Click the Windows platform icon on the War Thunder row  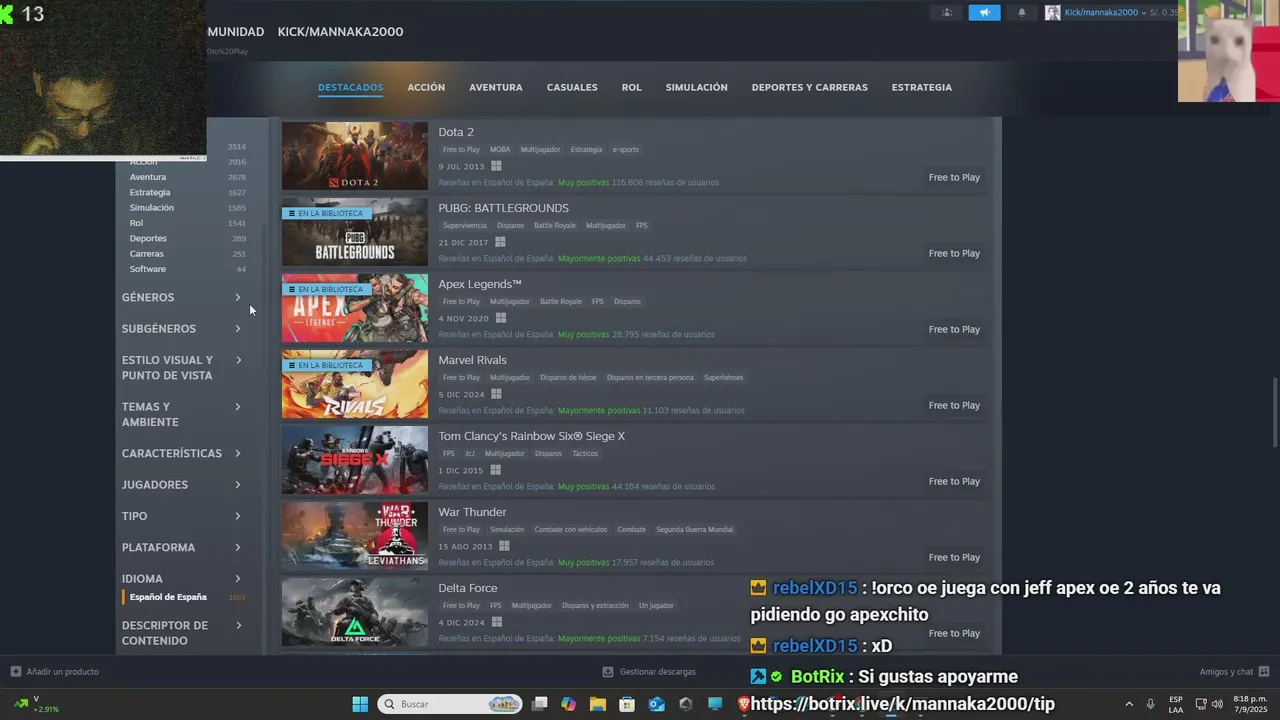point(504,546)
